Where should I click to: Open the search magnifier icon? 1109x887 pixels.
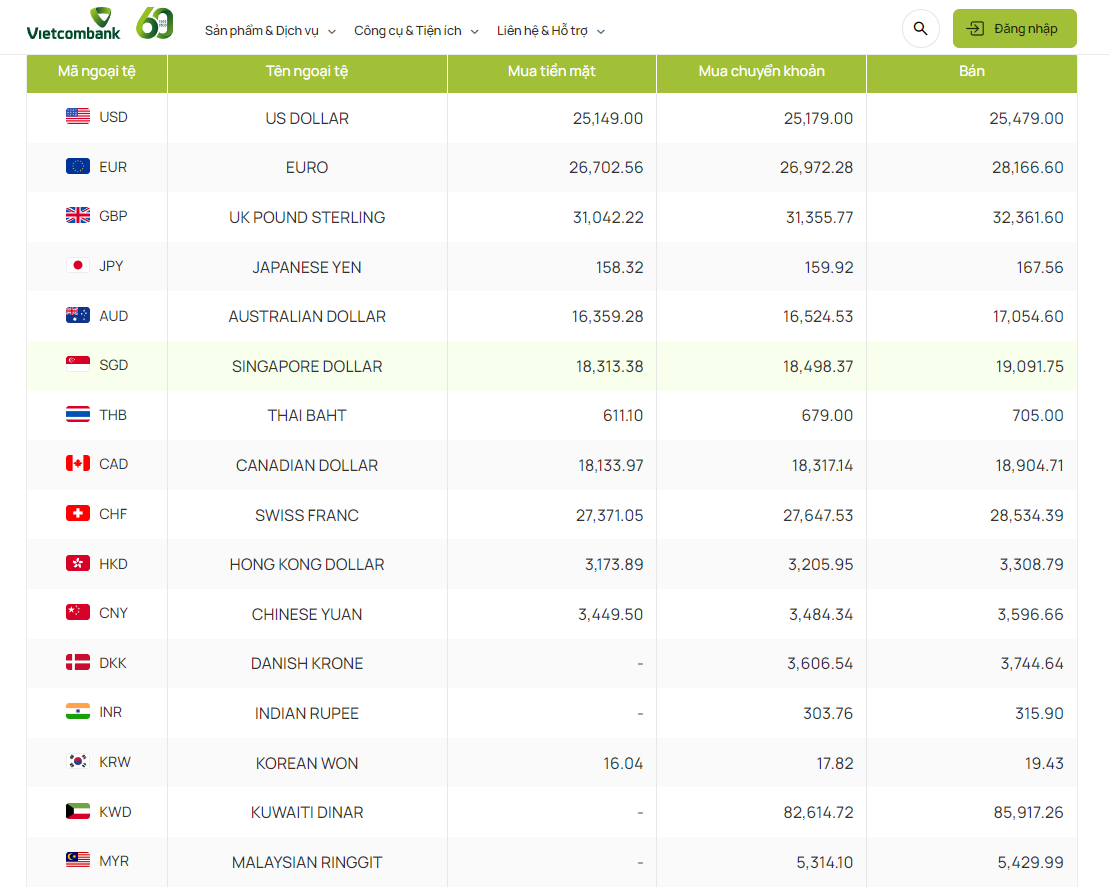point(920,29)
